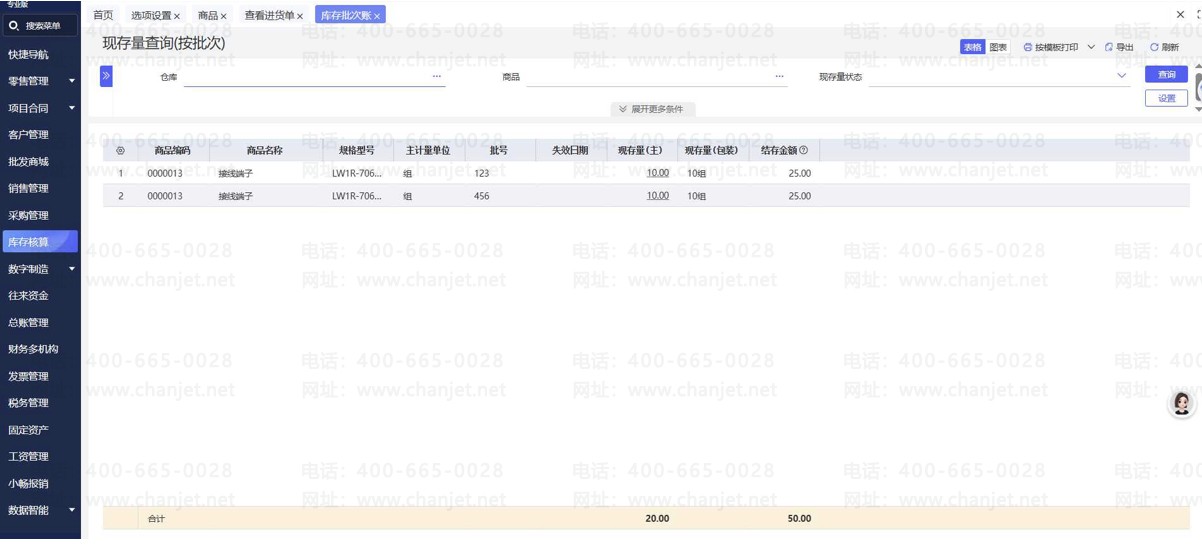The image size is (1202, 548).
Task: Open the customer service avatar assistant
Action: click(1182, 403)
